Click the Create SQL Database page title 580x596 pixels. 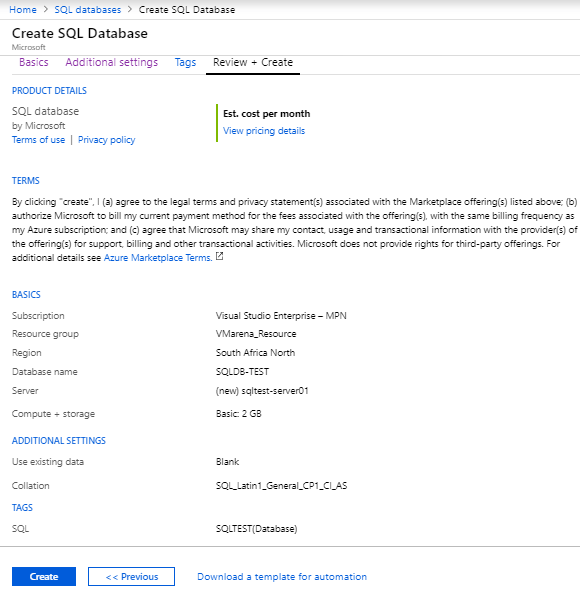tap(80, 33)
